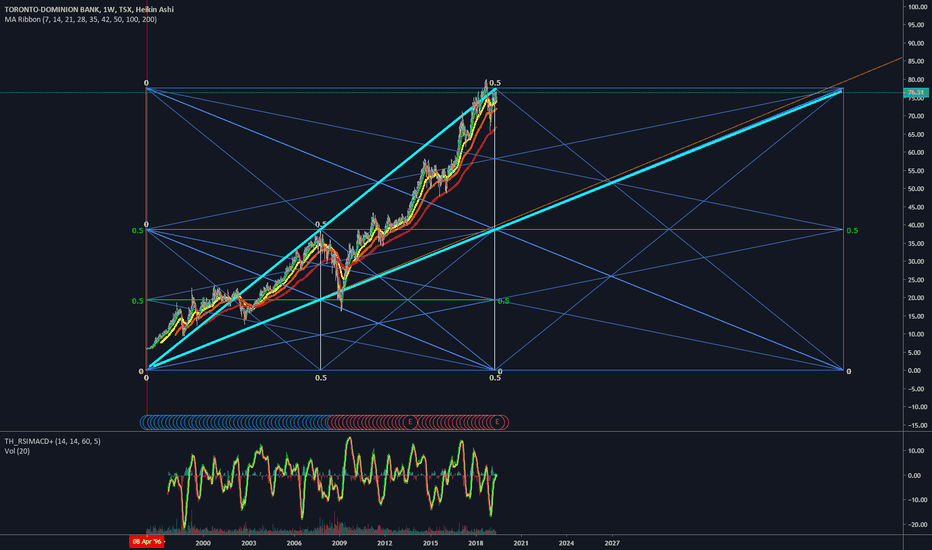Select the MA Ribbon indicator legend
Viewport: 932px width, 550px height.
pyautogui.click(x=81, y=20)
